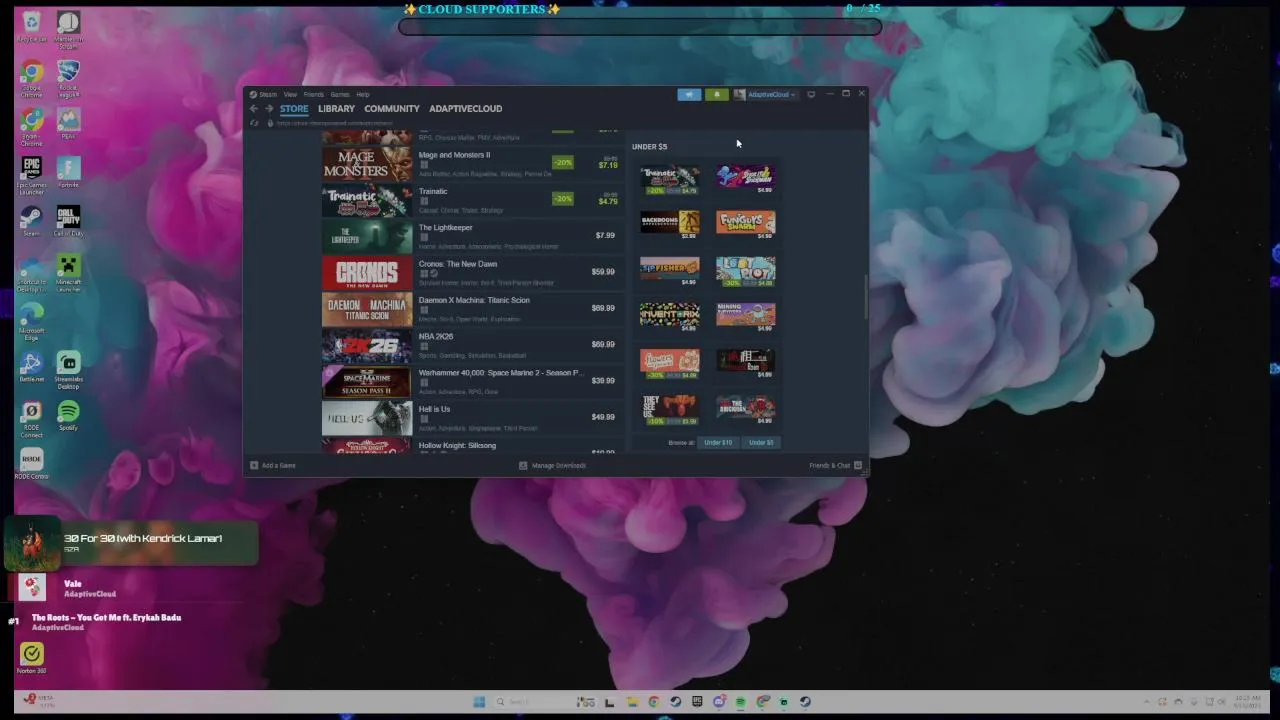Open the blue announcements megaphone button
1280x720 pixels.
(x=689, y=94)
